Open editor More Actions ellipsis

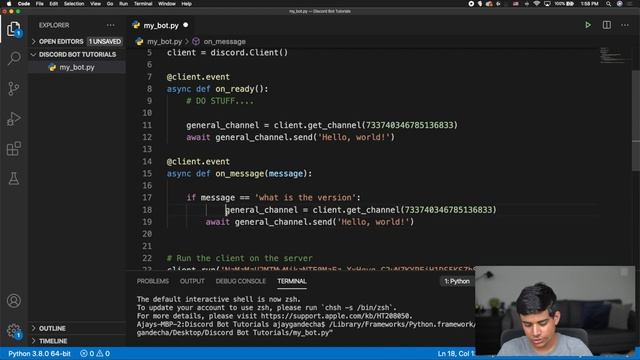tap(625, 25)
